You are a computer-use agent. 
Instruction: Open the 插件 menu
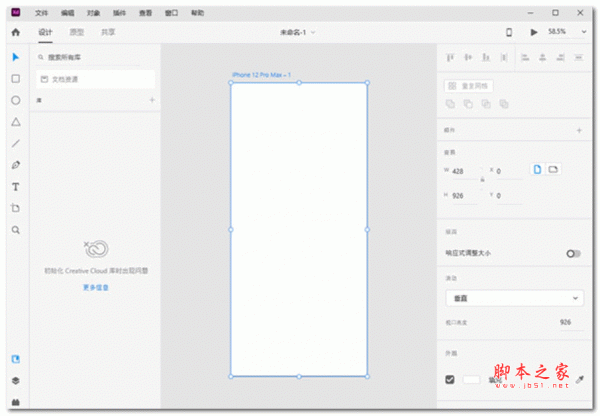(119, 13)
